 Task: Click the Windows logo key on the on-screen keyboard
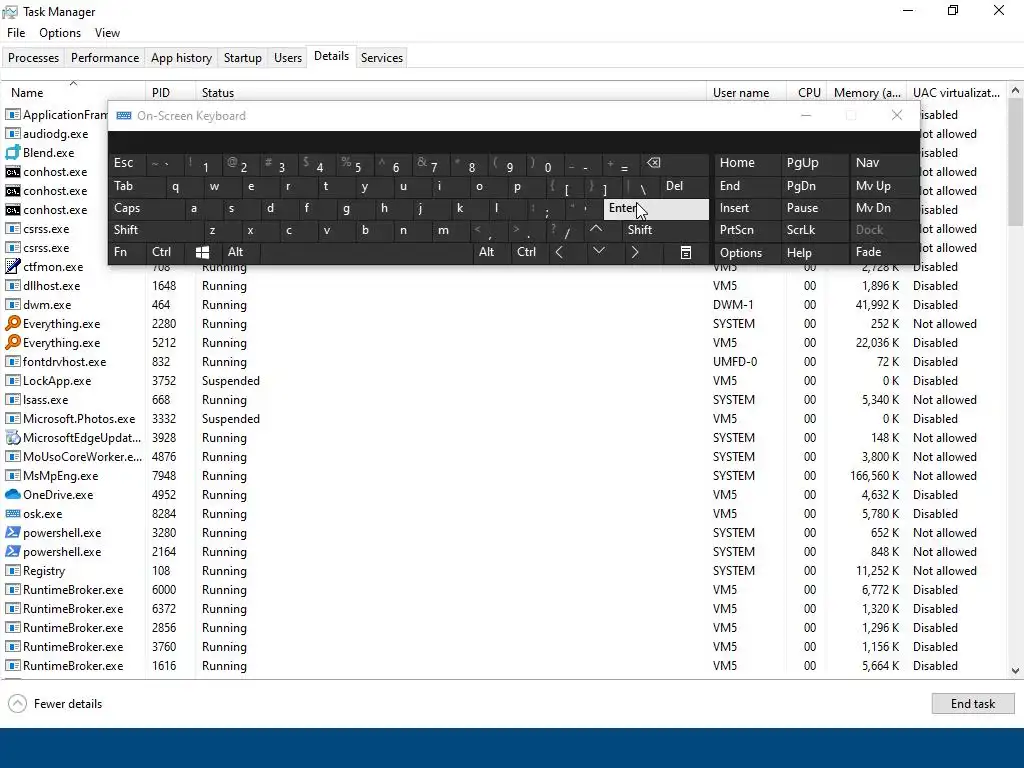(202, 252)
